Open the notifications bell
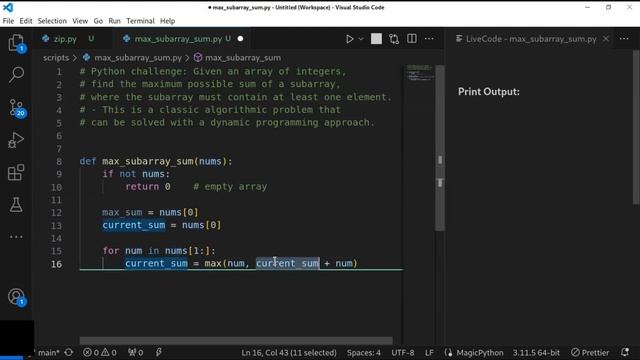640x360 pixels. pyautogui.click(x=625, y=352)
